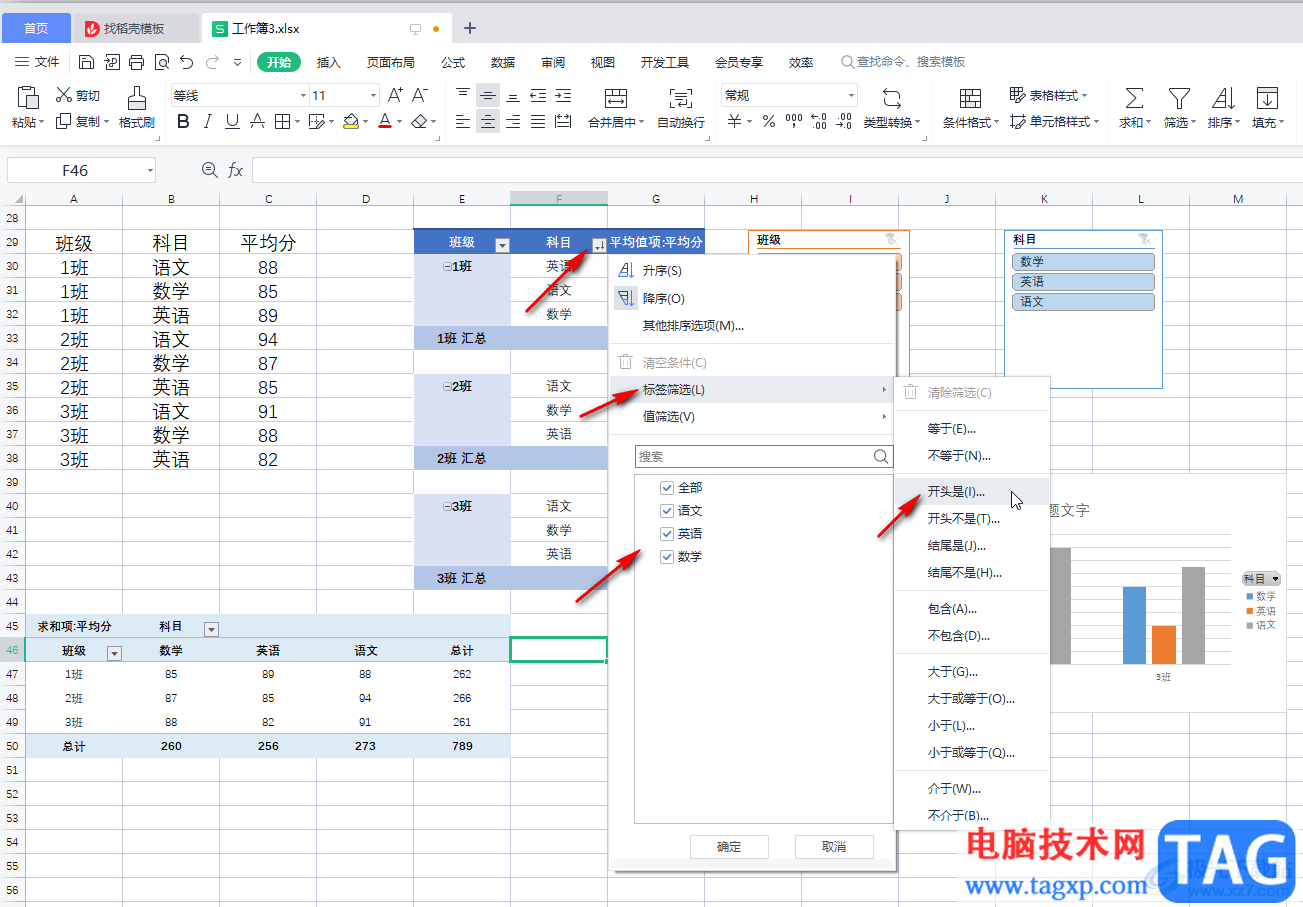Switch to 数据 ribbon tab
The width and height of the screenshot is (1303, 907).
pyautogui.click(x=503, y=62)
